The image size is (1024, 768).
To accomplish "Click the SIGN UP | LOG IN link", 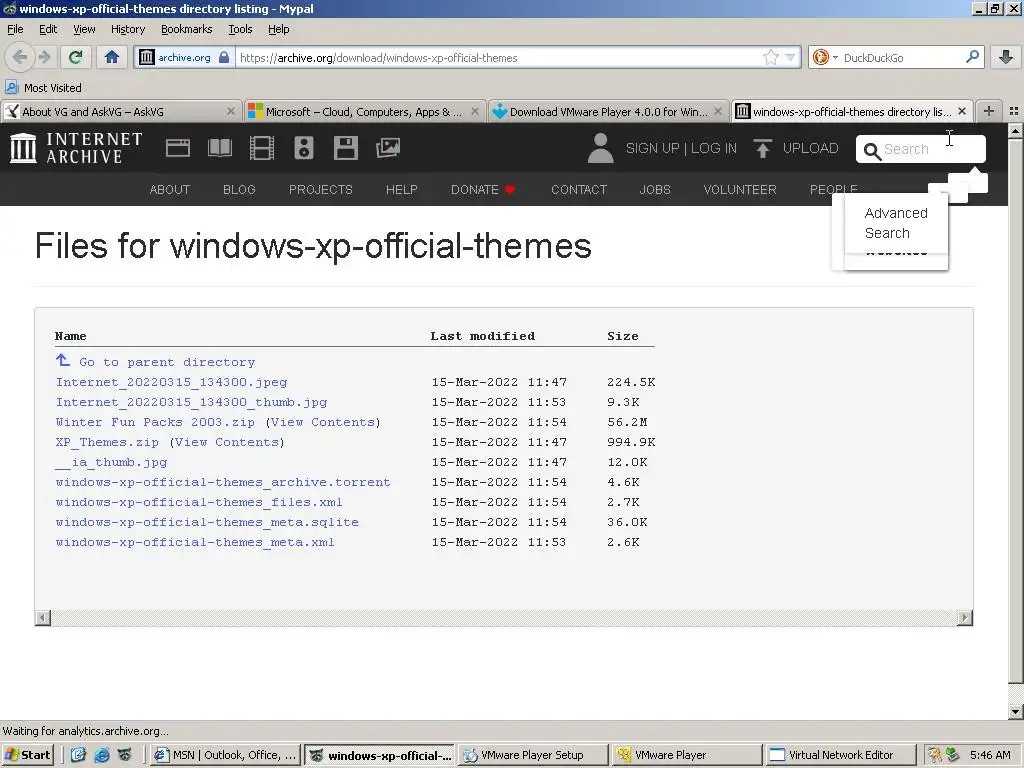I will tap(681, 148).
